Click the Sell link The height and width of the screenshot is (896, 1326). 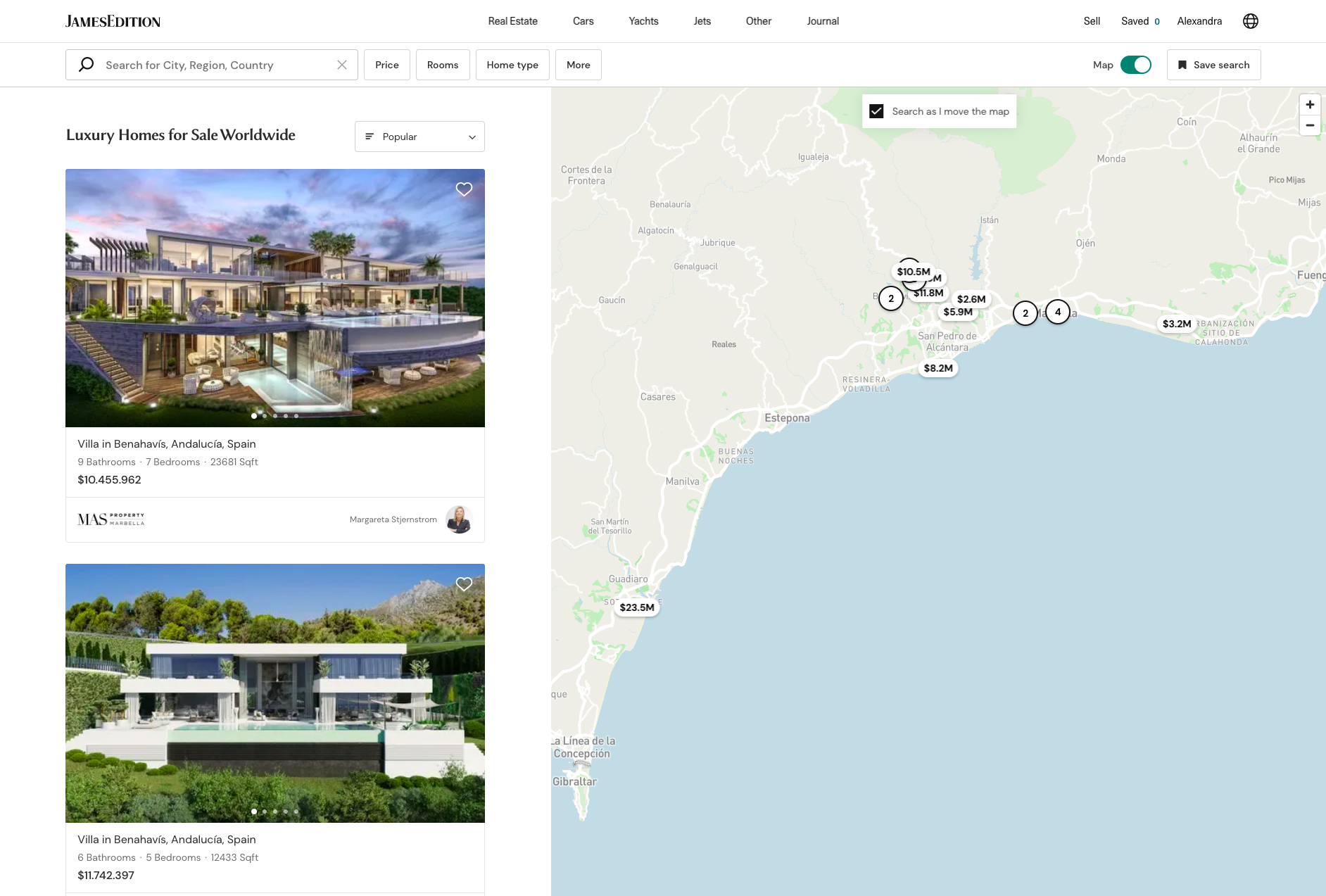[1092, 21]
